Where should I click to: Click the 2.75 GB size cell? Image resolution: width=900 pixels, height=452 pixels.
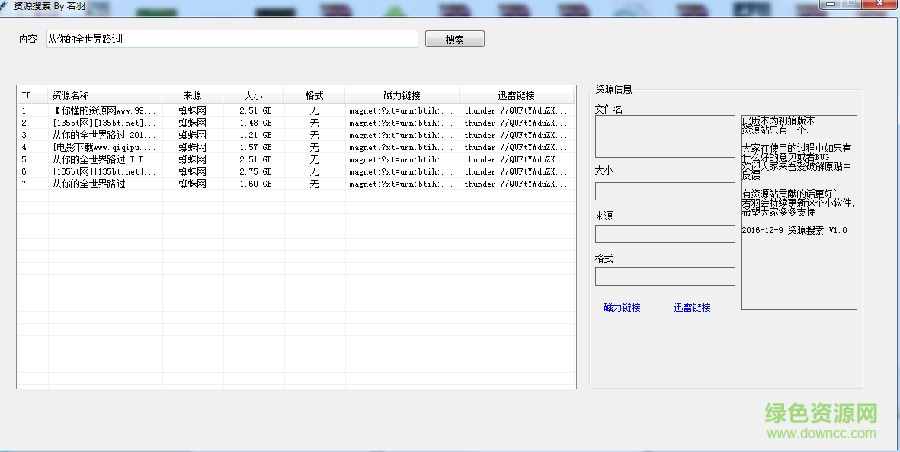(x=253, y=172)
